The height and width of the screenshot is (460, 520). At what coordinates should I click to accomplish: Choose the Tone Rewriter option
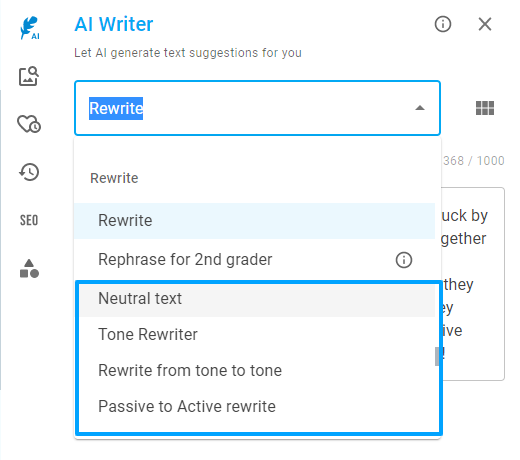(x=254, y=334)
